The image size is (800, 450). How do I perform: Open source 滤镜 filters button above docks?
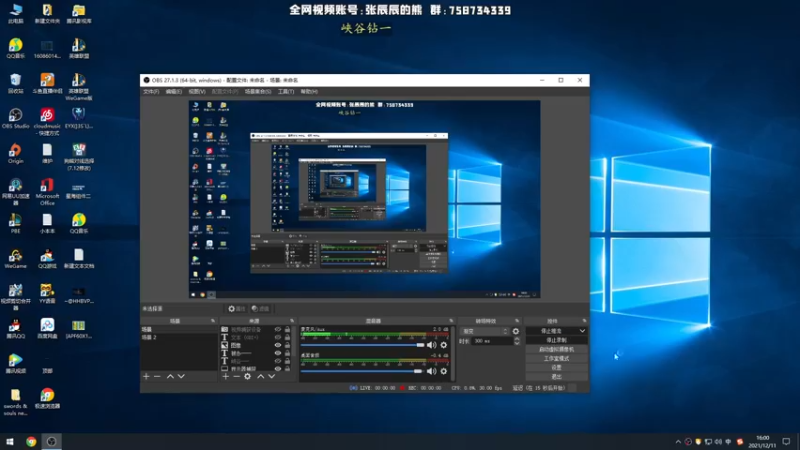(260, 309)
